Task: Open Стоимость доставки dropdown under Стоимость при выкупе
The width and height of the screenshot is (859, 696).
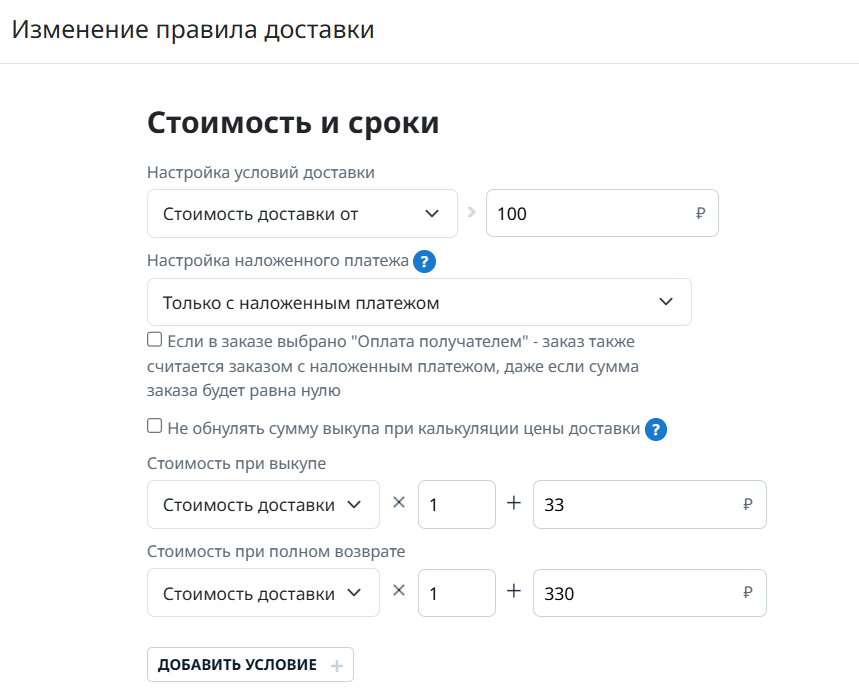Action: [x=263, y=505]
